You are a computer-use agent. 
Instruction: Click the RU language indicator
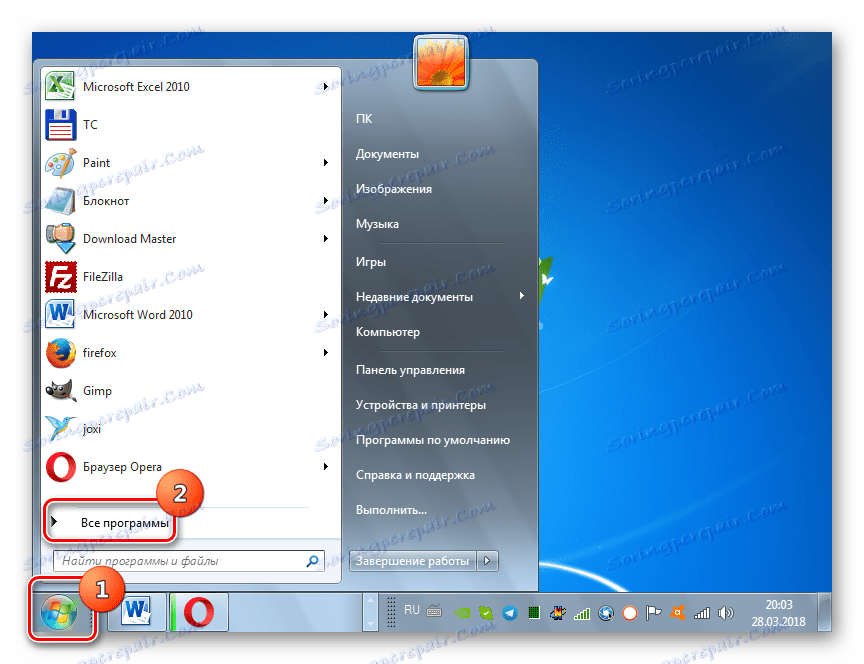point(412,610)
